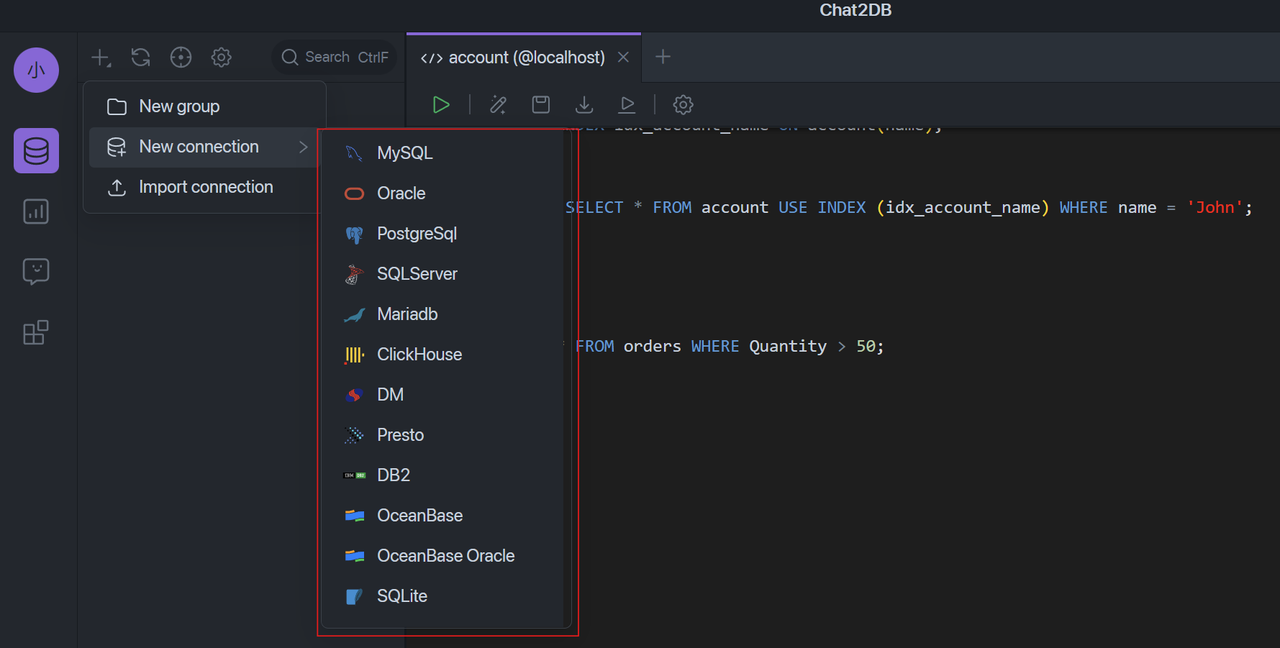
Task: Click the refresh connections icon
Action: point(141,58)
